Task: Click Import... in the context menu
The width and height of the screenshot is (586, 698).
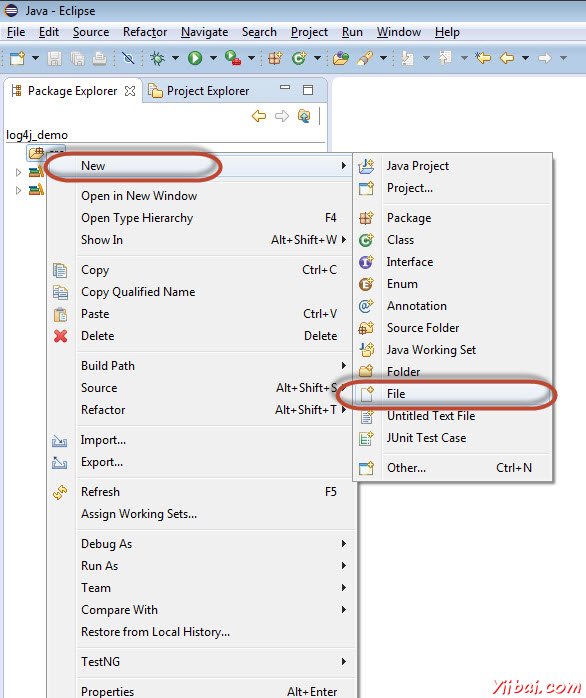Action: (200, 440)
